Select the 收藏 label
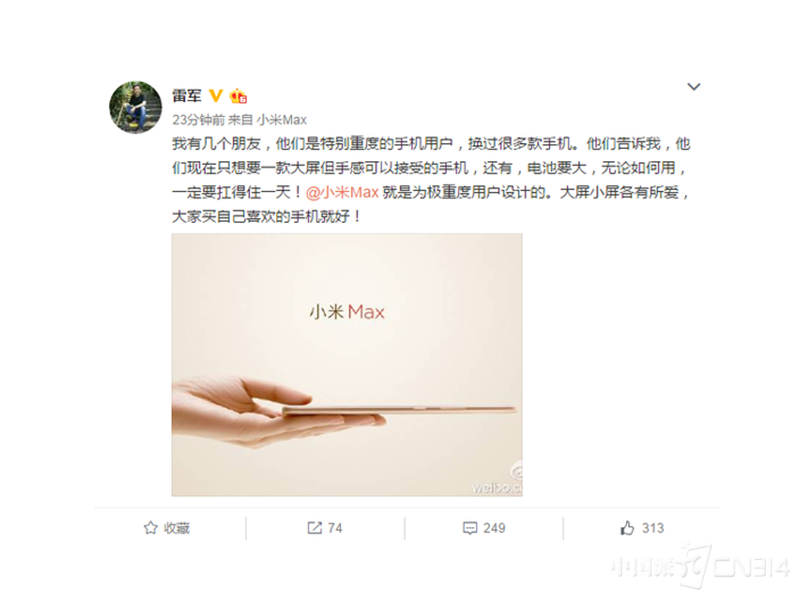 click(x=177, y=528)
